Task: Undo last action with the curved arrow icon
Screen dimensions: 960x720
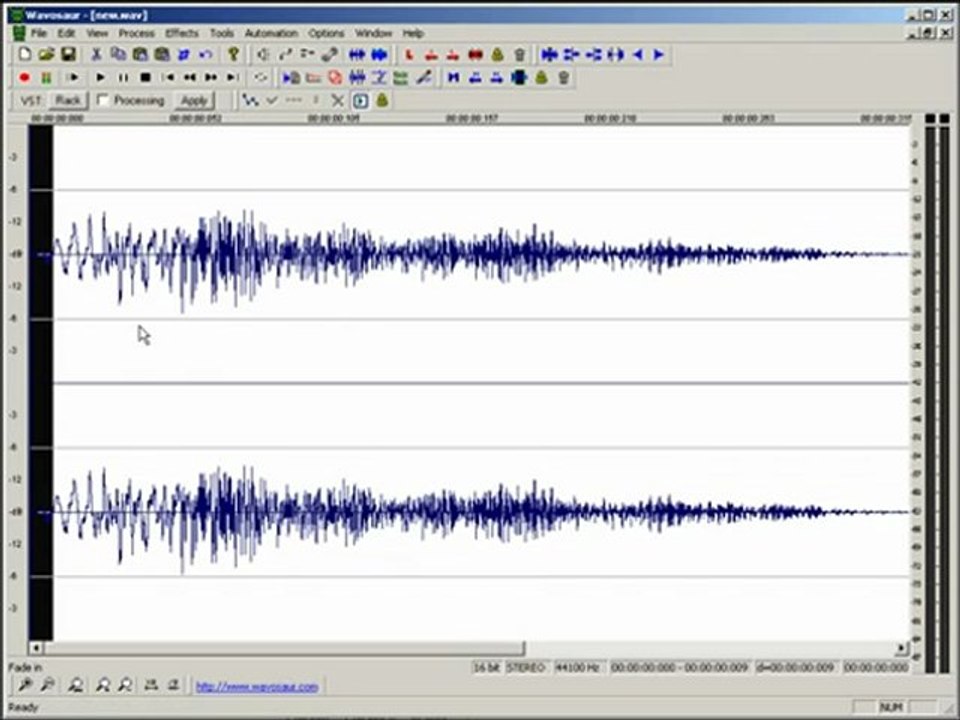Action: 206,54
